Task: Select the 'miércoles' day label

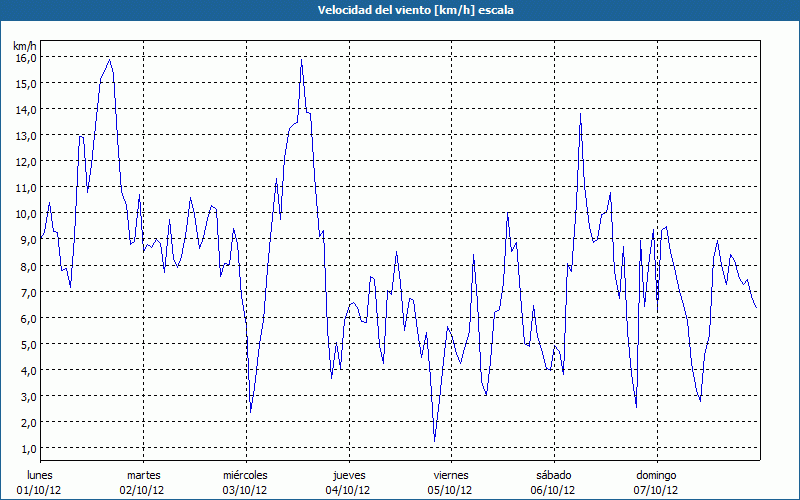Action: point(245,475)
